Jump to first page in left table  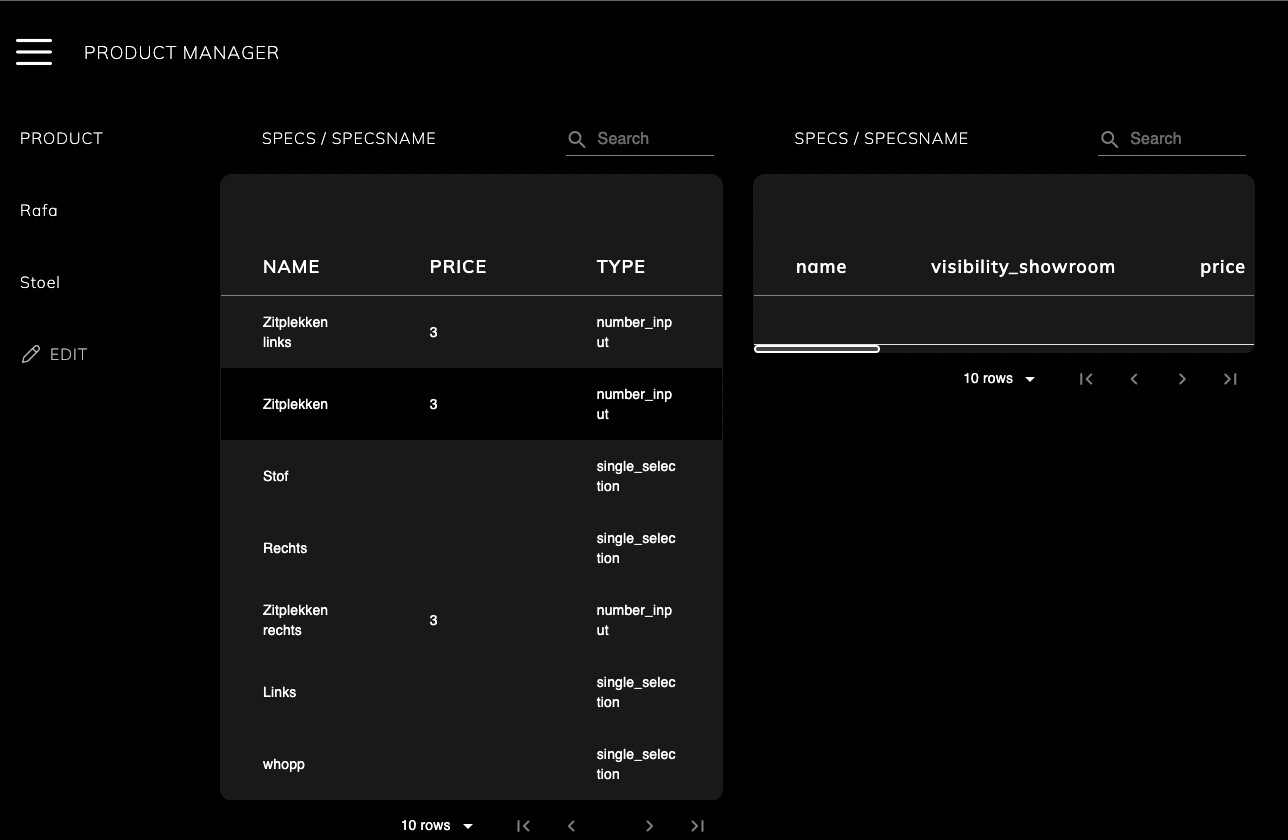[523, 826]
